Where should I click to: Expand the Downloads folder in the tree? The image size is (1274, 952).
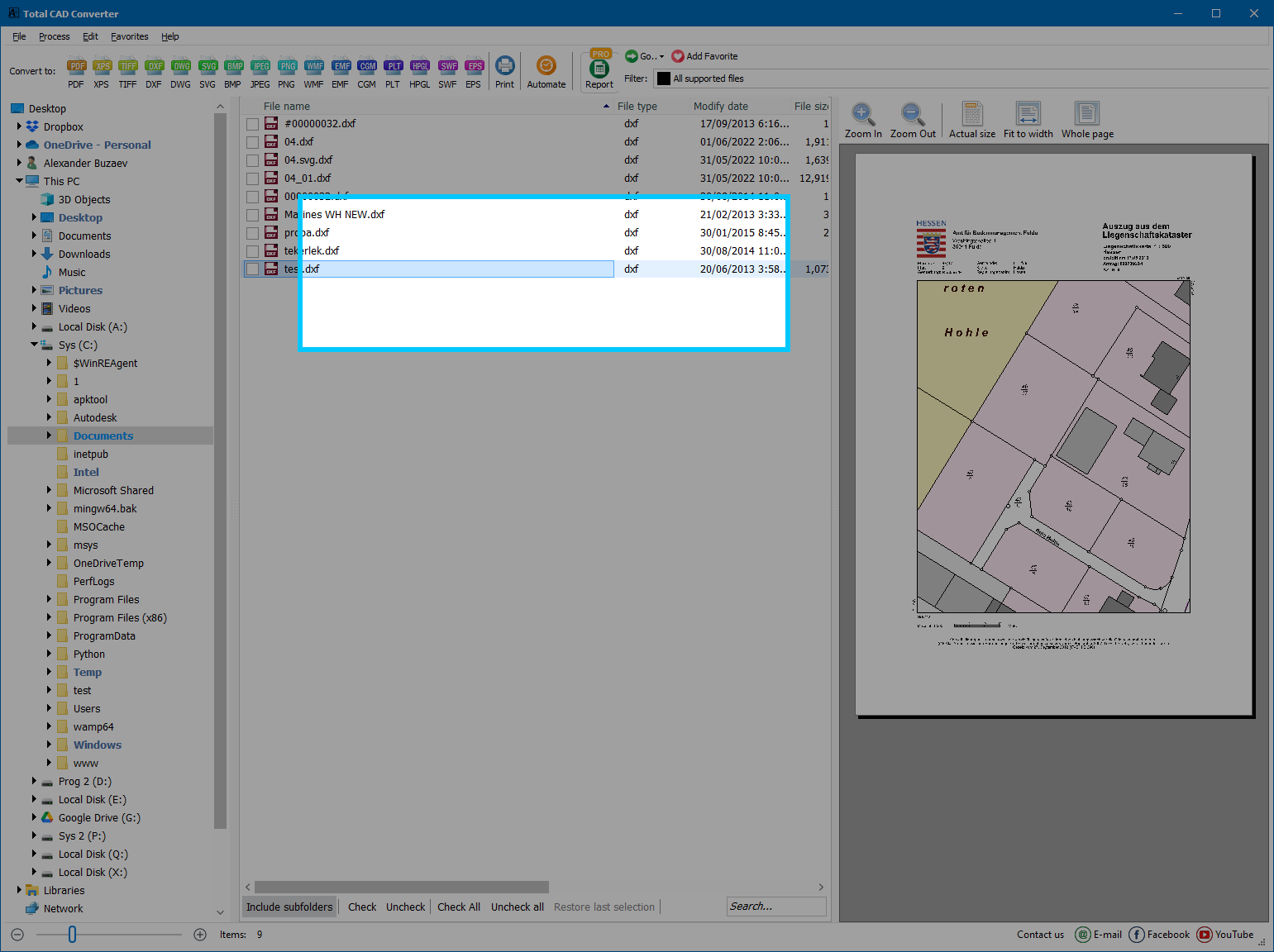coord(34,254)
